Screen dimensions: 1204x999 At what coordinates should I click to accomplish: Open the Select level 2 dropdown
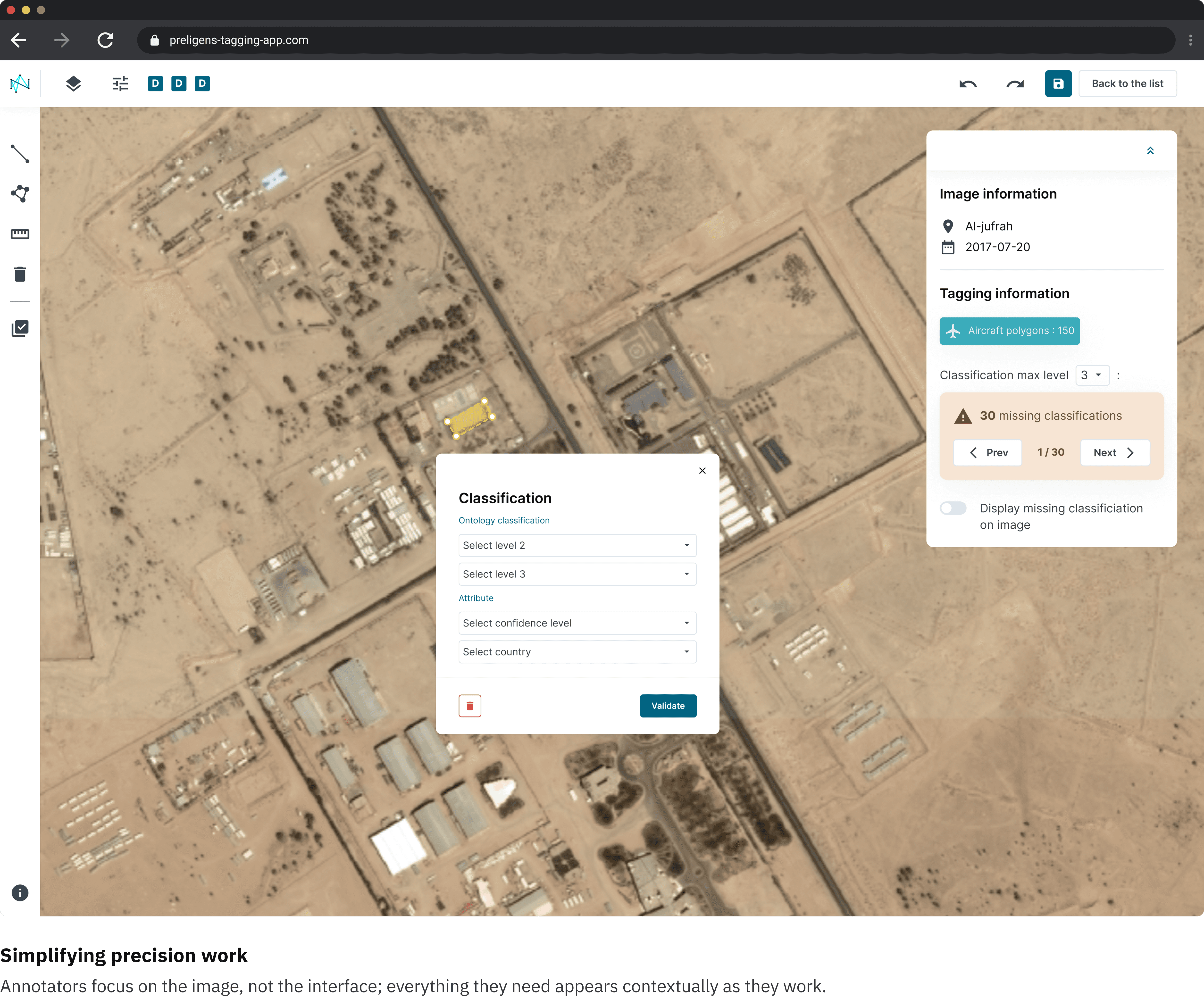(577, 545)
